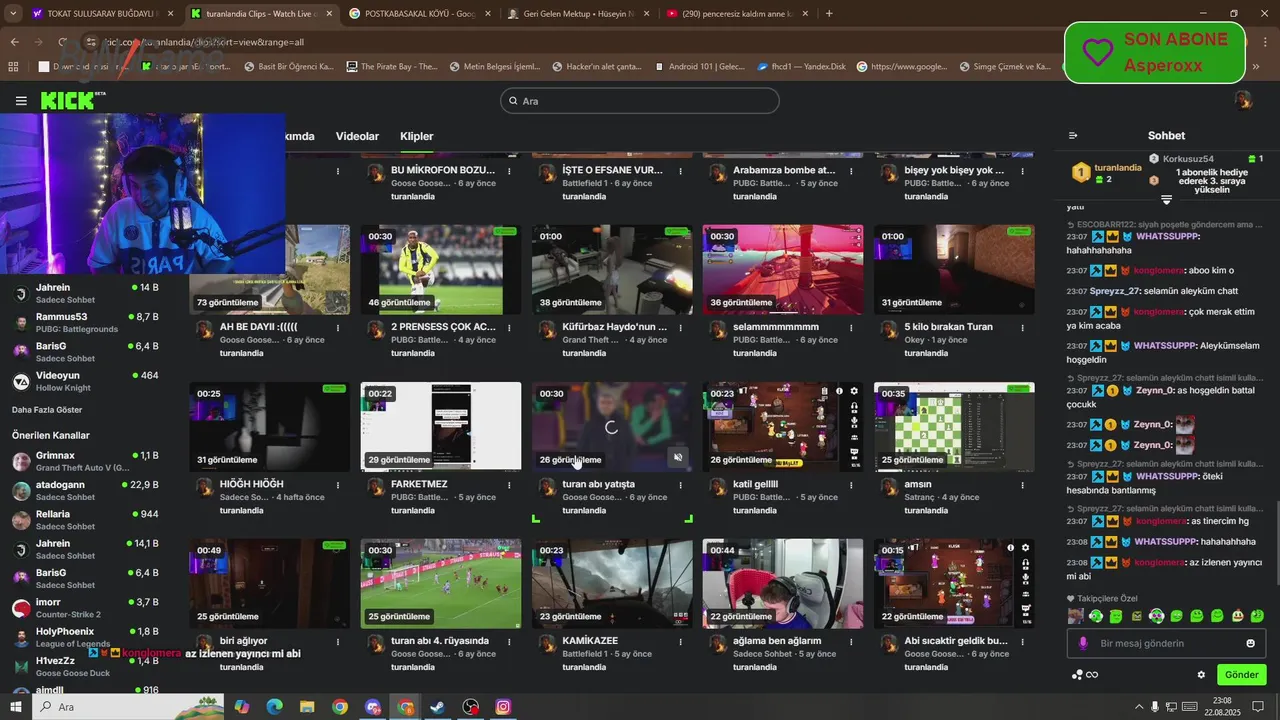Open options menu for katil gellllll clip
The image size is (1280, 720).
click(852, 484)
